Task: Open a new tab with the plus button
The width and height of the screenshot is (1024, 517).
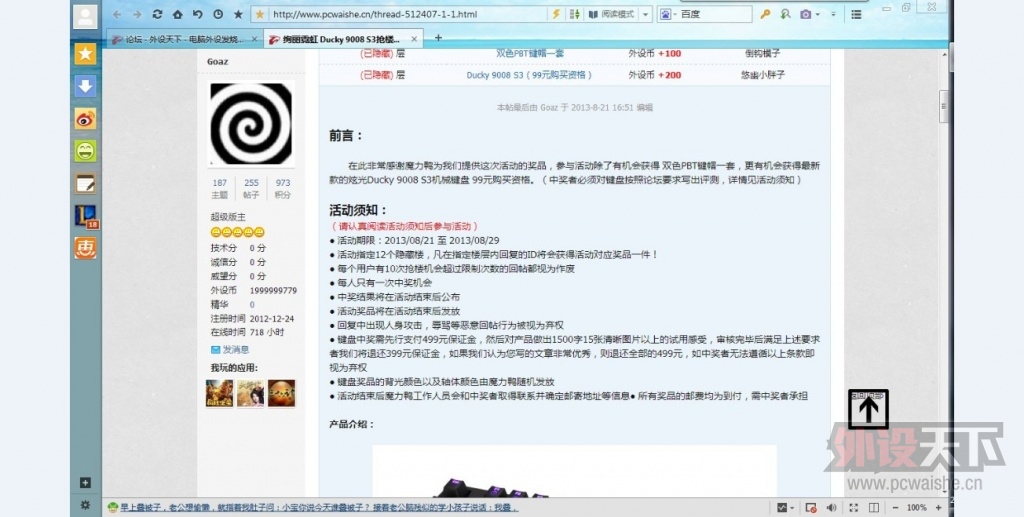Action: coord(438,38)
